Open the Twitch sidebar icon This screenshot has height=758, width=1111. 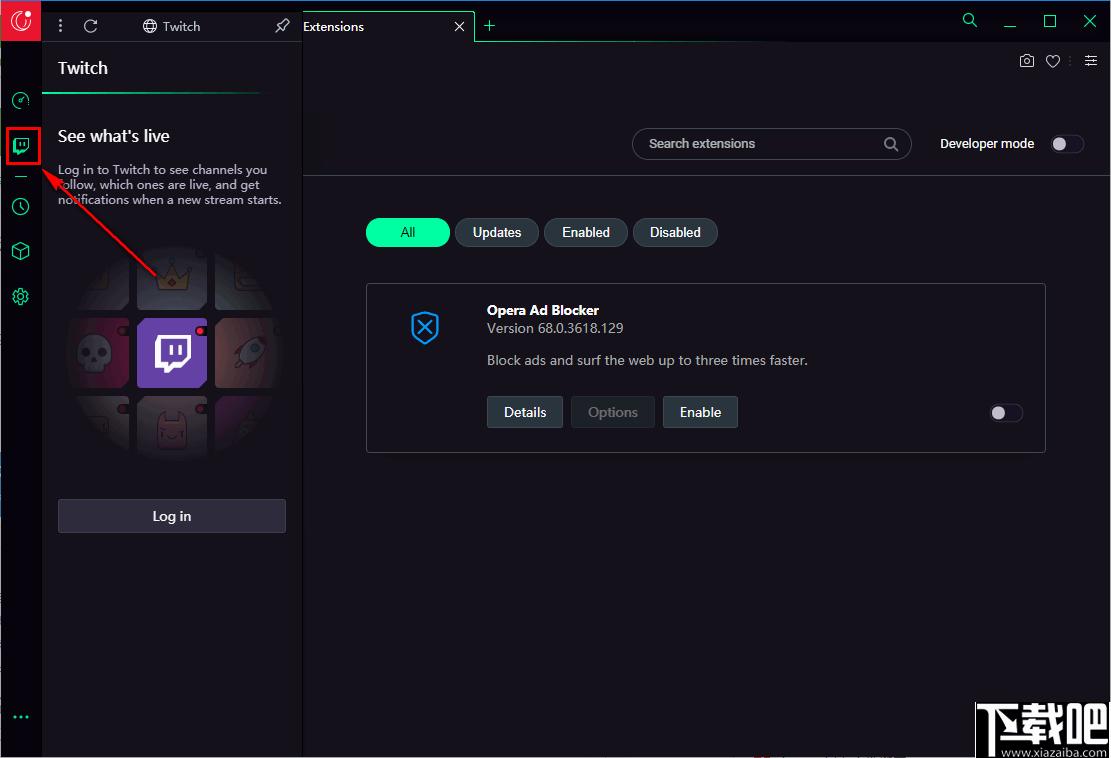click(21, 146)
